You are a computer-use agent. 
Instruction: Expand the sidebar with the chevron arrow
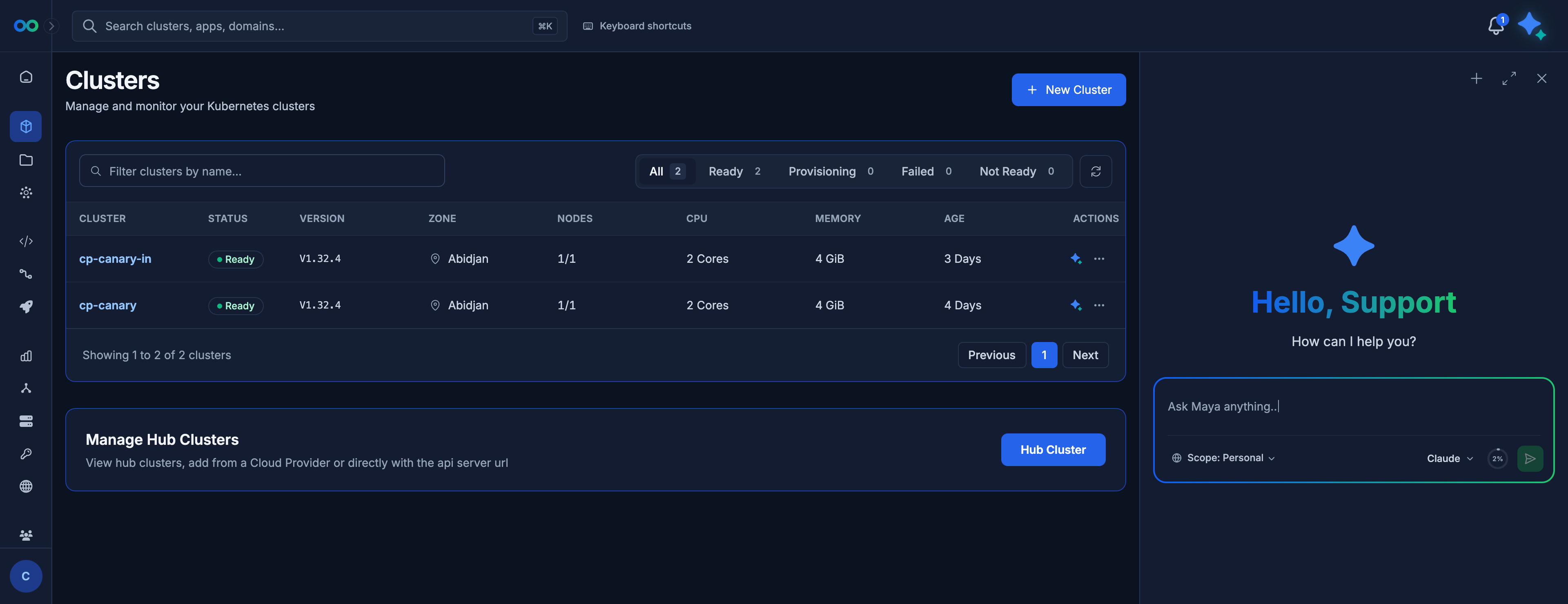click(52, 26)
